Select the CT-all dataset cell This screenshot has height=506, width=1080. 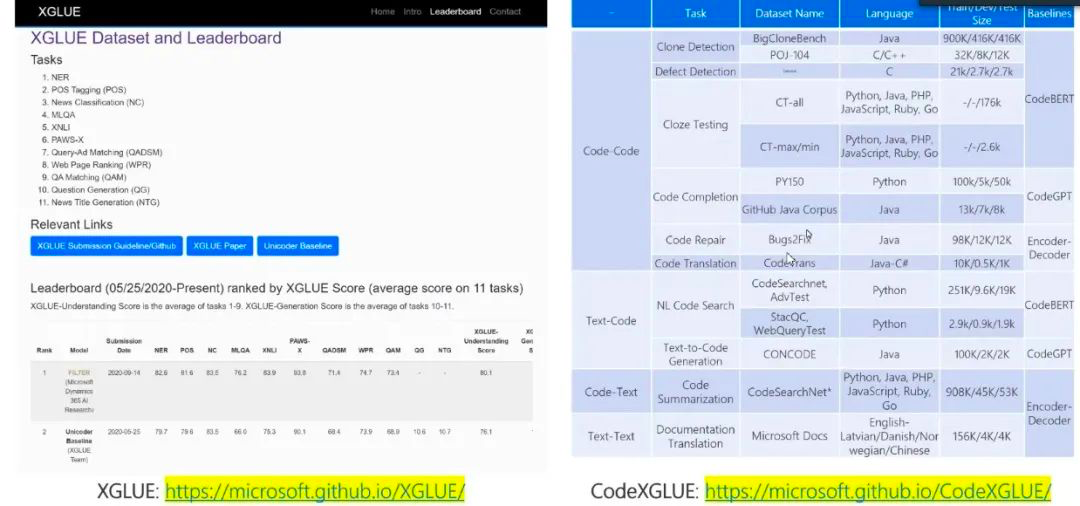[789, 103]
